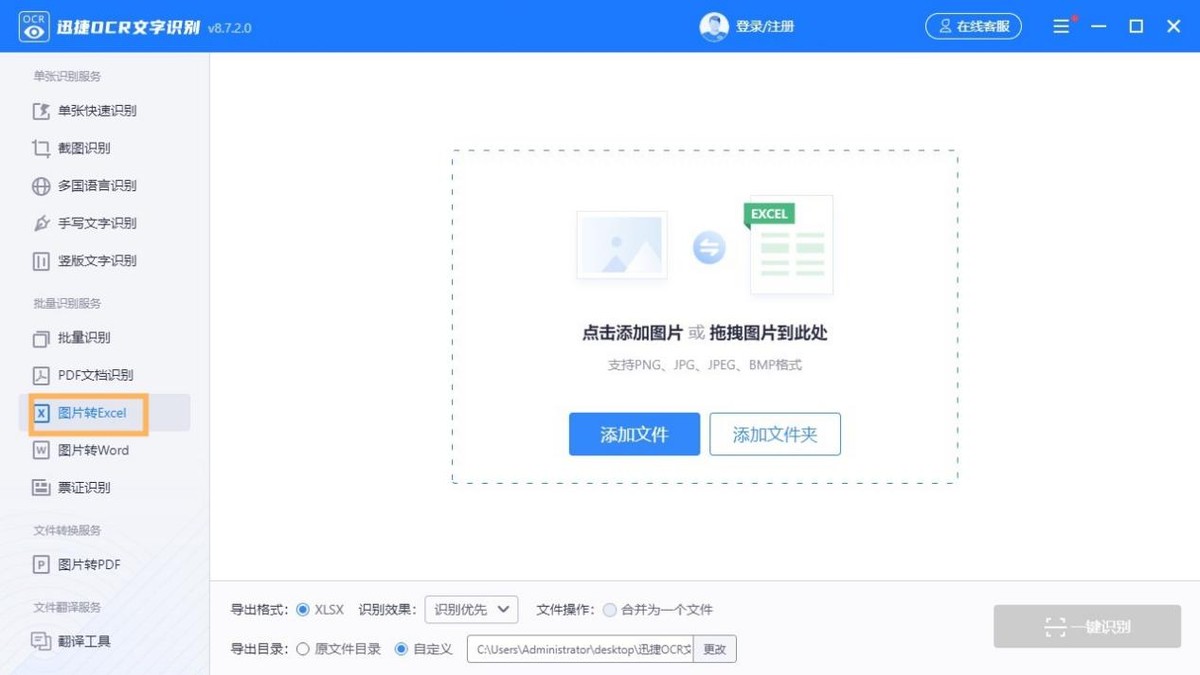The height and width of the screenshot is (675, 1200).
Task: Open 在线客服 customer service
Action: coord(973,26)
